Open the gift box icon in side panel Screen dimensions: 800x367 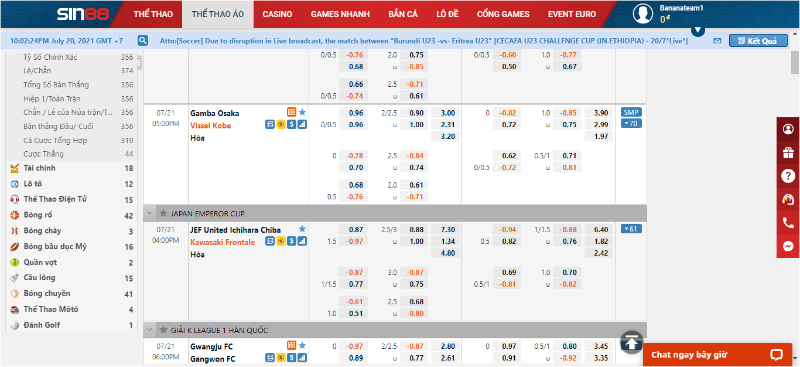pos(788,153)
